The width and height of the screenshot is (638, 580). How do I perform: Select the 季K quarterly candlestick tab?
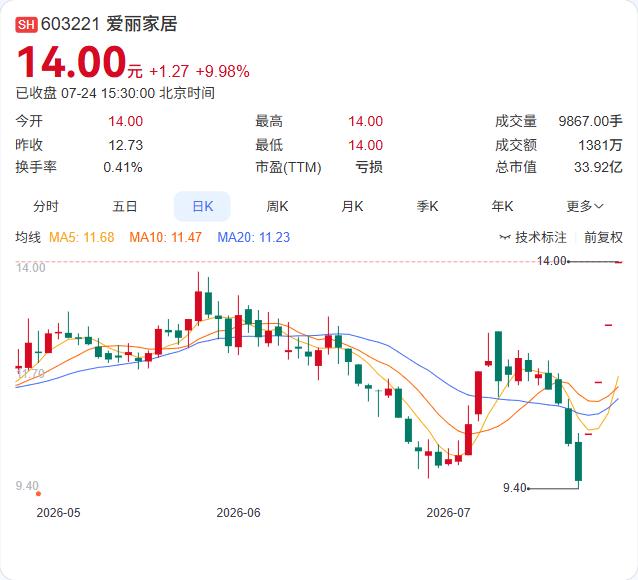click(427, 206)
